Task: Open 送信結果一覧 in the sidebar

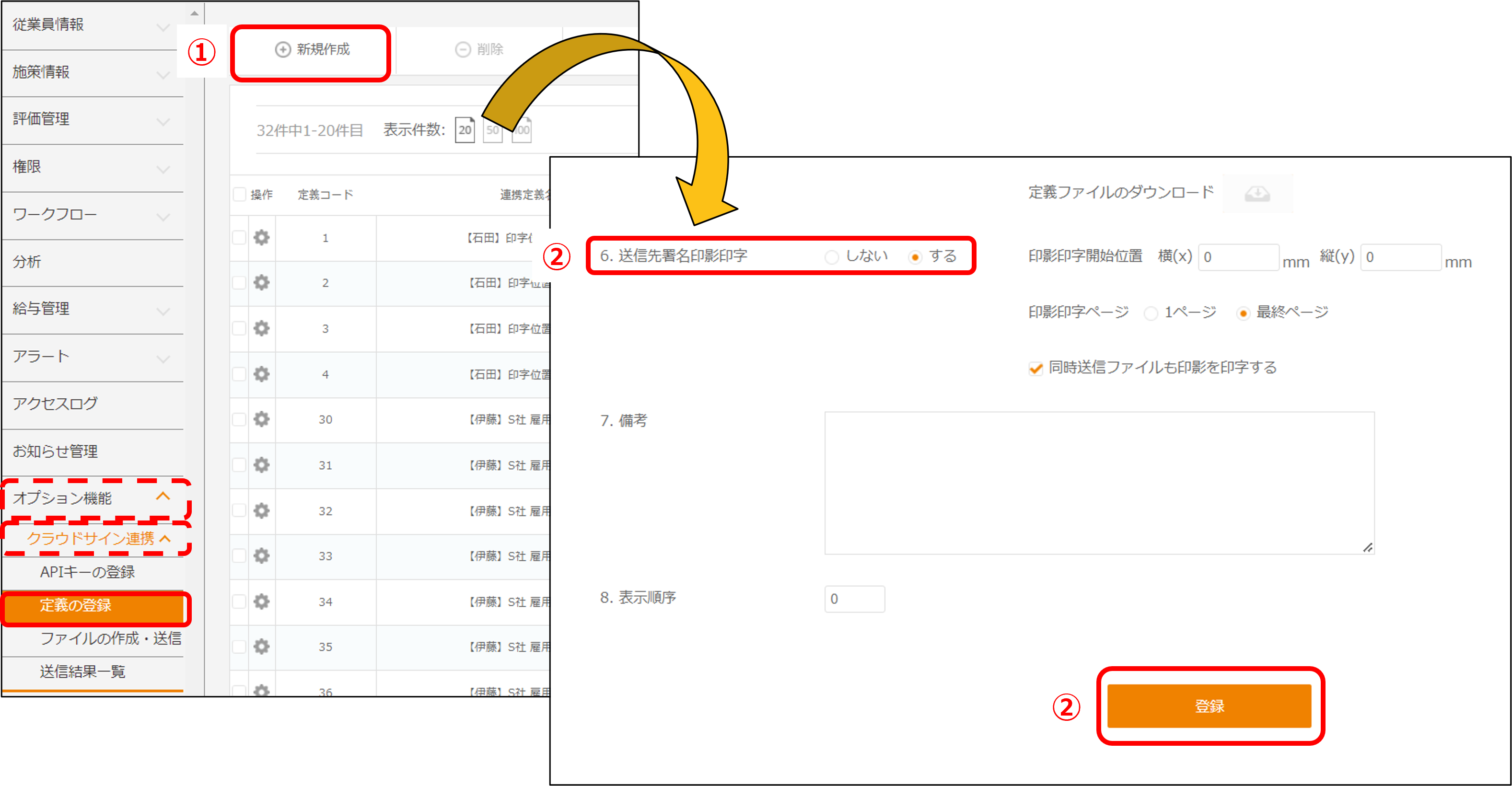Action: tap(92, 672)
